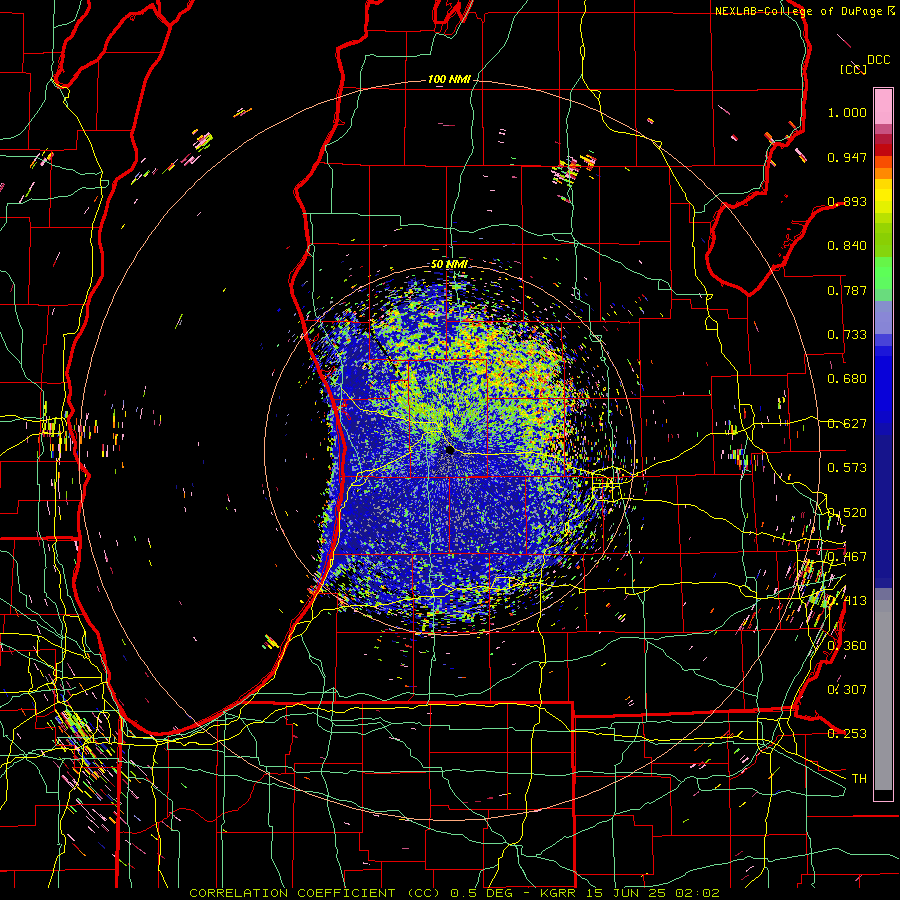Click the 0.893 scale value
Image resolution: width=900 pixels, height=900 pixels.
[x=847, y=201]
